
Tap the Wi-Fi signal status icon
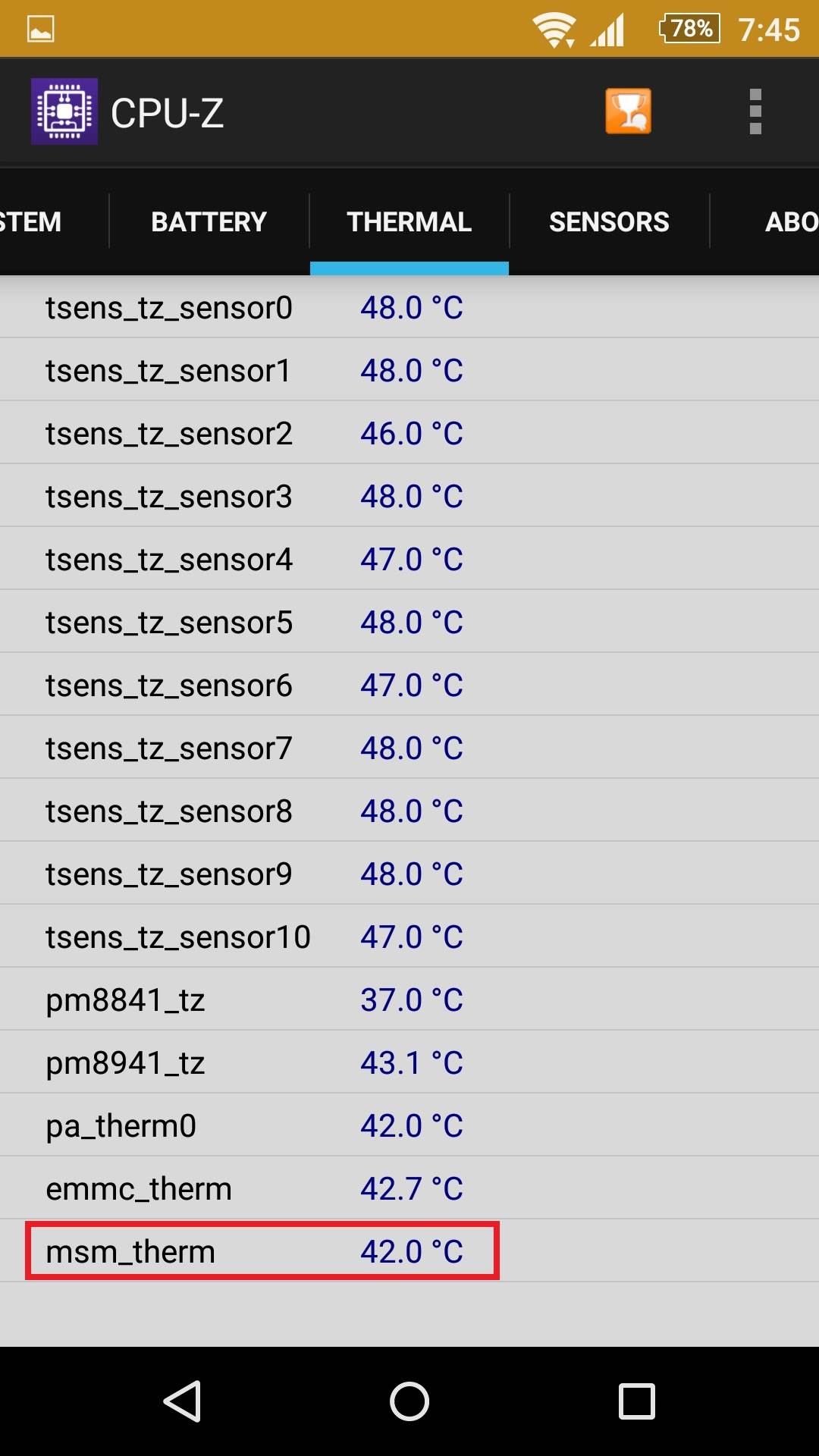(x=554, y=30)
